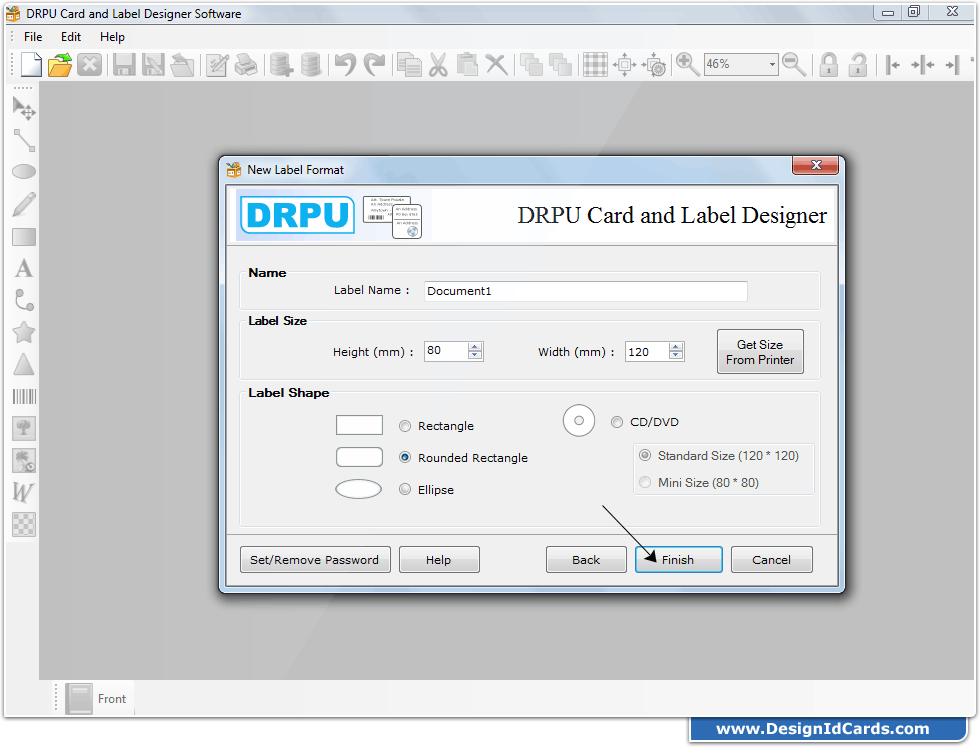The image size is (980, 747).
Task: Click the align left edge icon
Action: click(892, 64)
